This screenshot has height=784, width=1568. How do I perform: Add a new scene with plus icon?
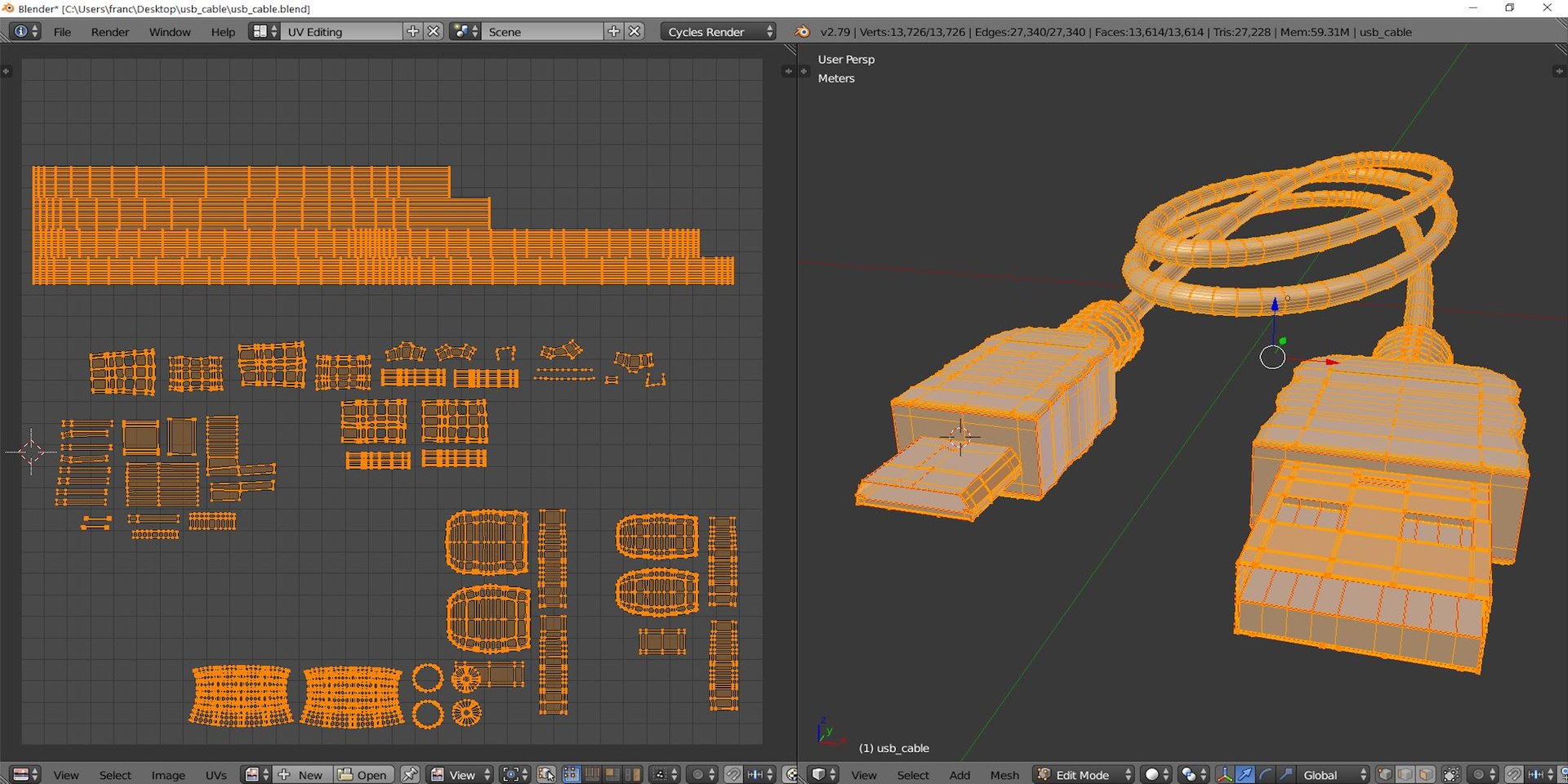point(614,31)
